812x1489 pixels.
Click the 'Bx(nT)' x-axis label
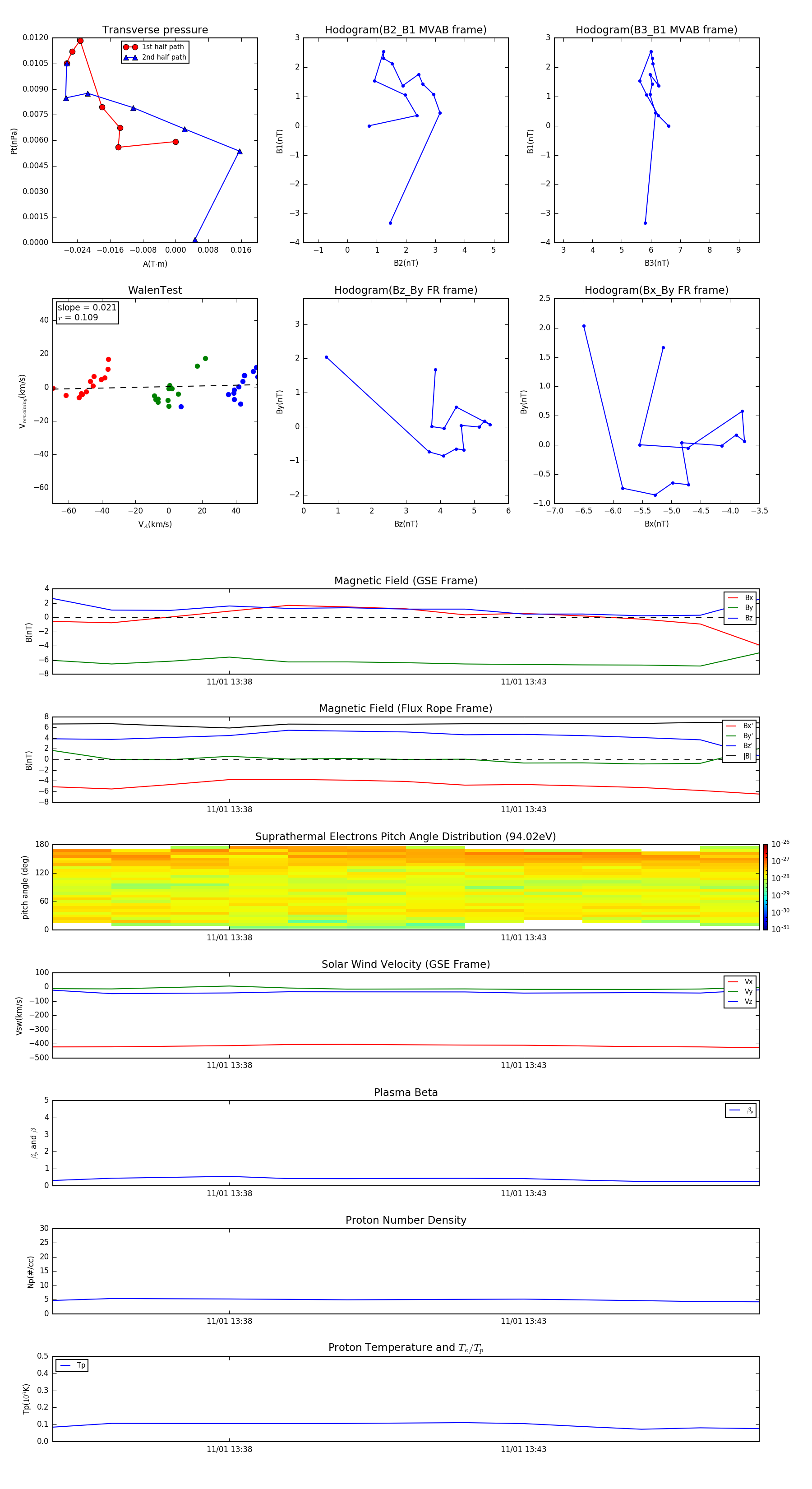click(x=656, y=524)
